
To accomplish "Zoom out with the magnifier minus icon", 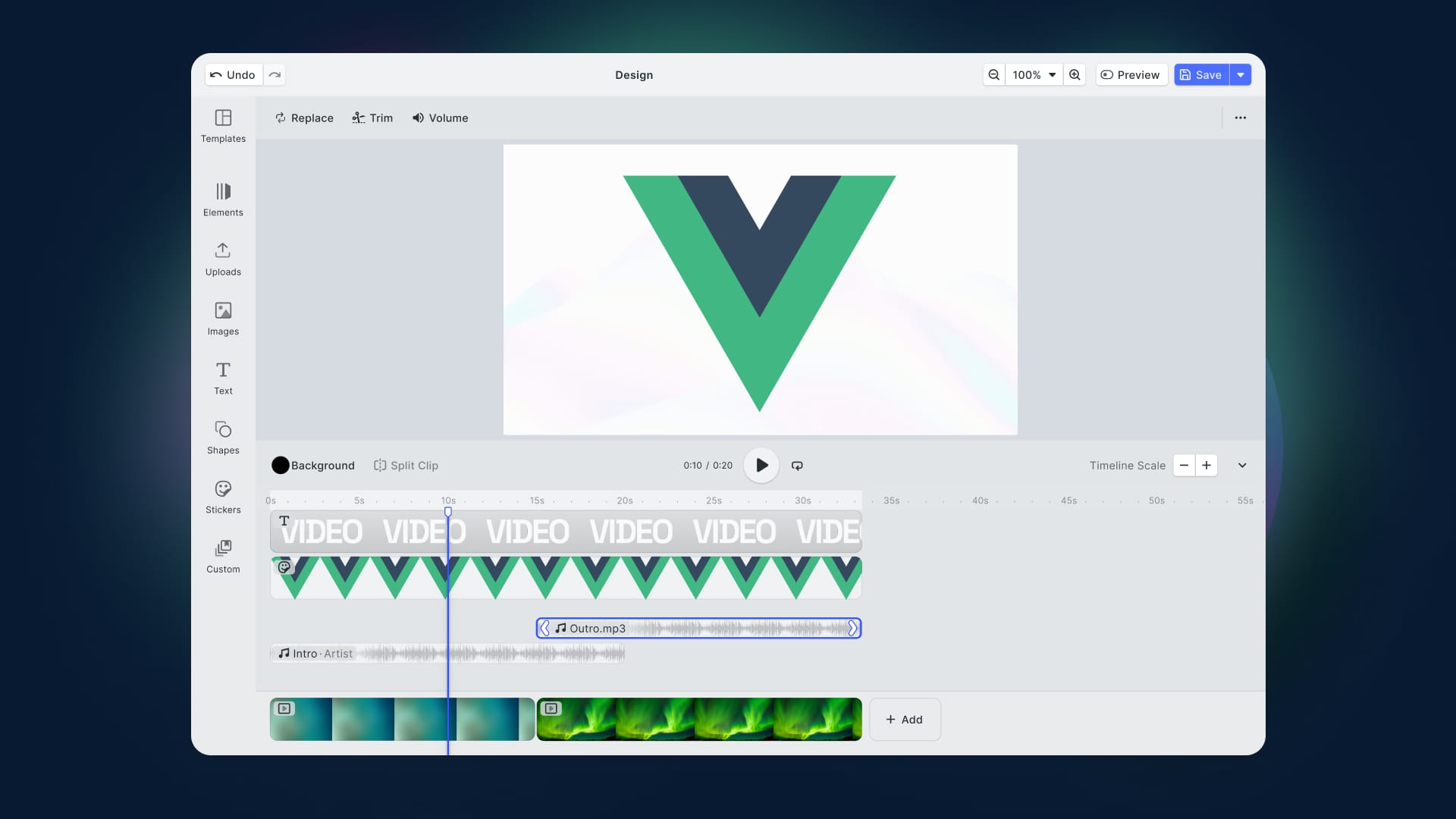I will click(993, 74).
